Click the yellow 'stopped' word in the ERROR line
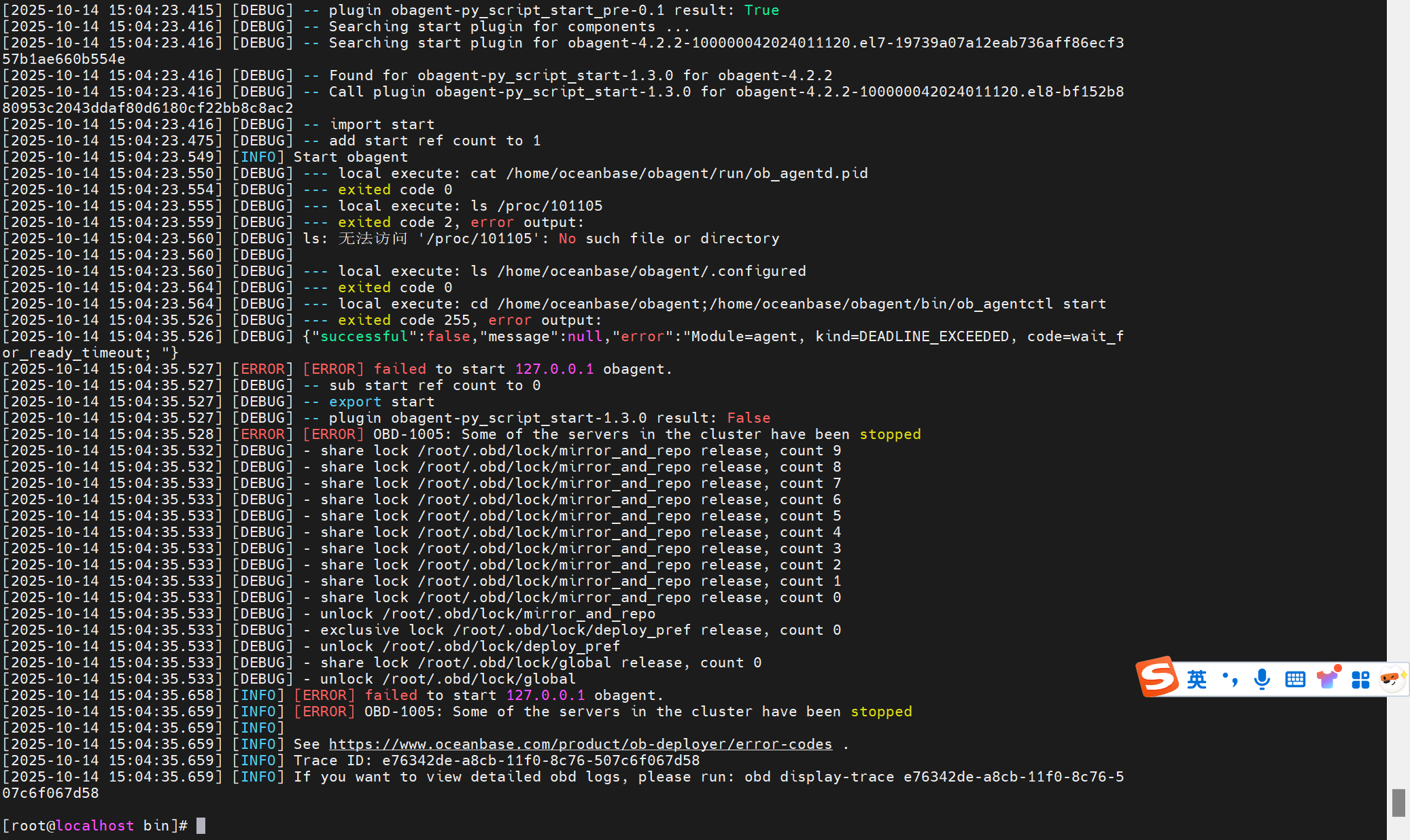 point(890,434)
